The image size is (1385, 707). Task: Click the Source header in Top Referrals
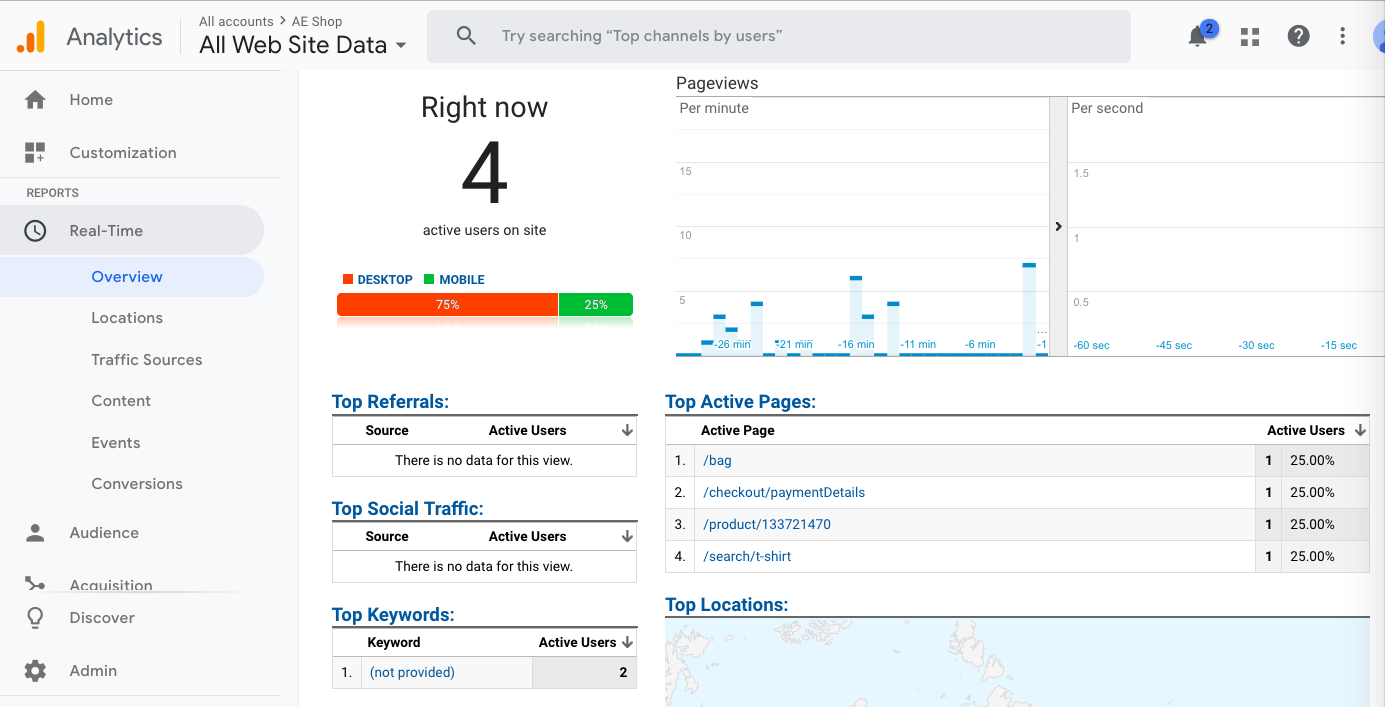(x=387, y=430)
